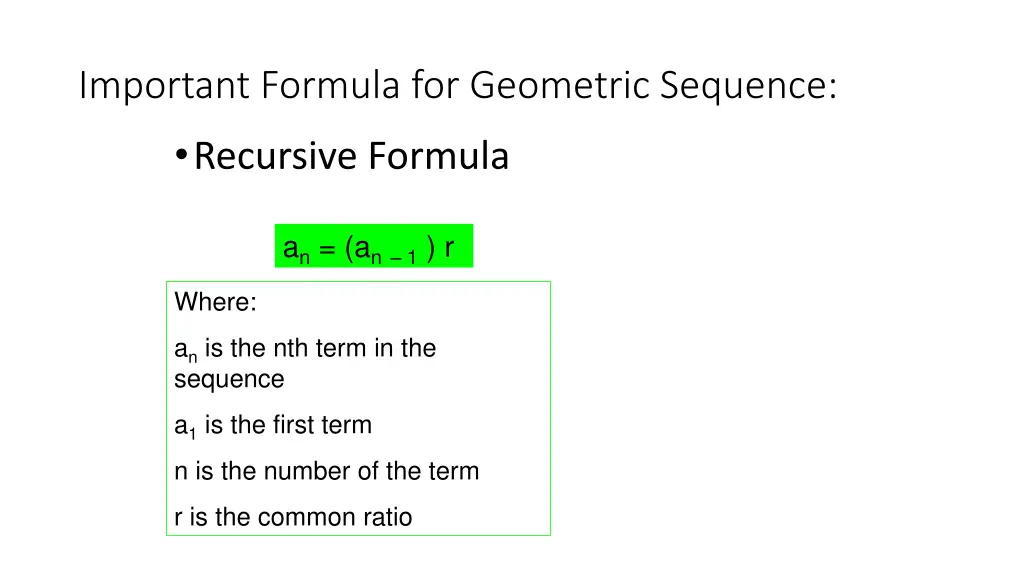
Task: Click the word 'sequence' in the definition box
Action: click(229, 379)
